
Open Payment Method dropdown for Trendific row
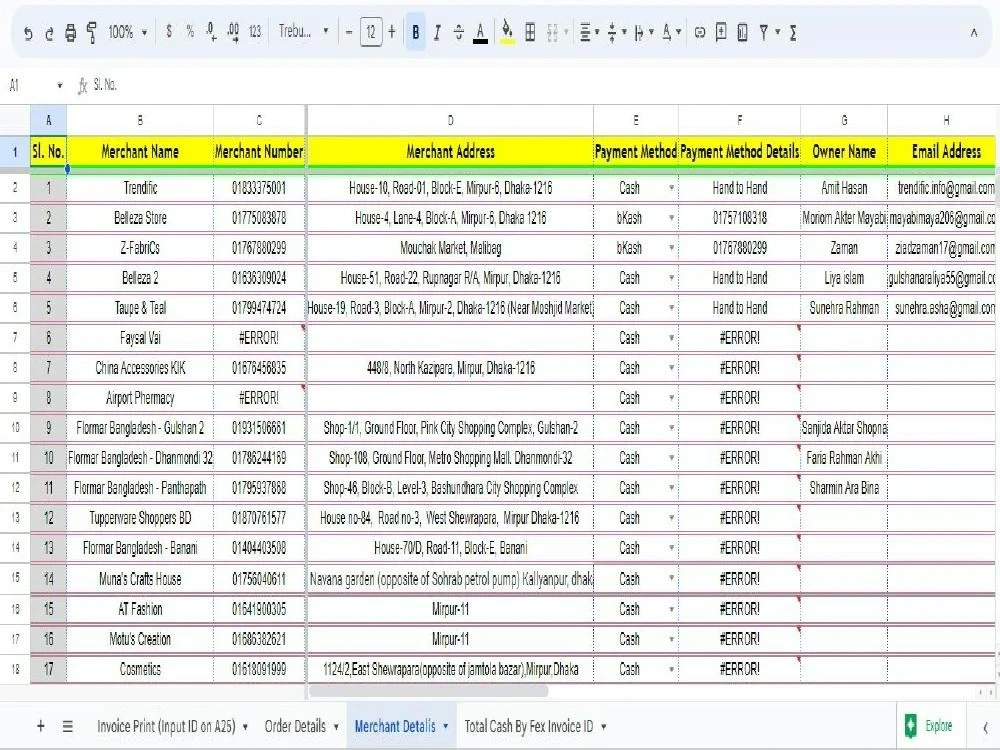[x=671, y=188]
